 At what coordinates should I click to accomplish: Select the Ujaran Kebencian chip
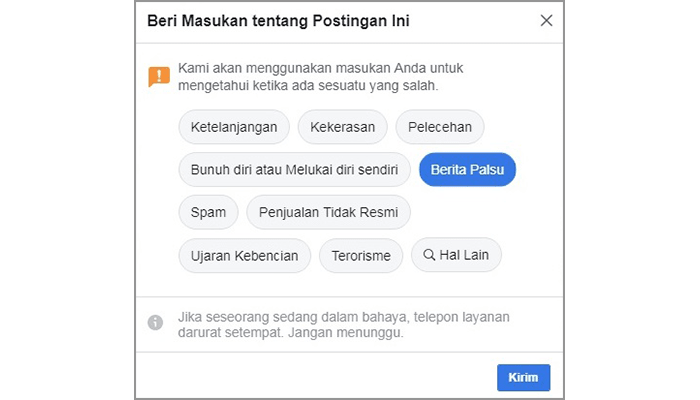tap(244, 255)
